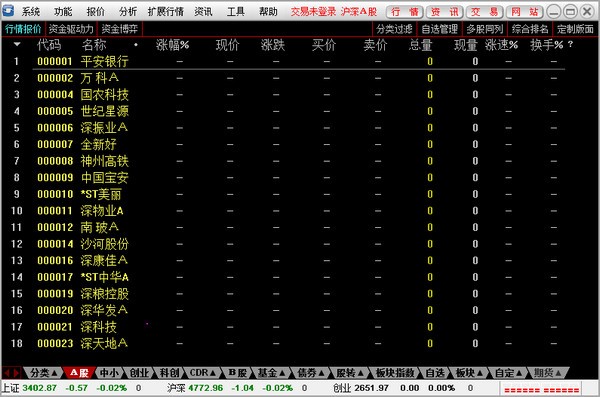The width and height of the screenshot is (600, 397).
Task: Select stock 国农科技 in the list
Action: [x=104, y=95]
